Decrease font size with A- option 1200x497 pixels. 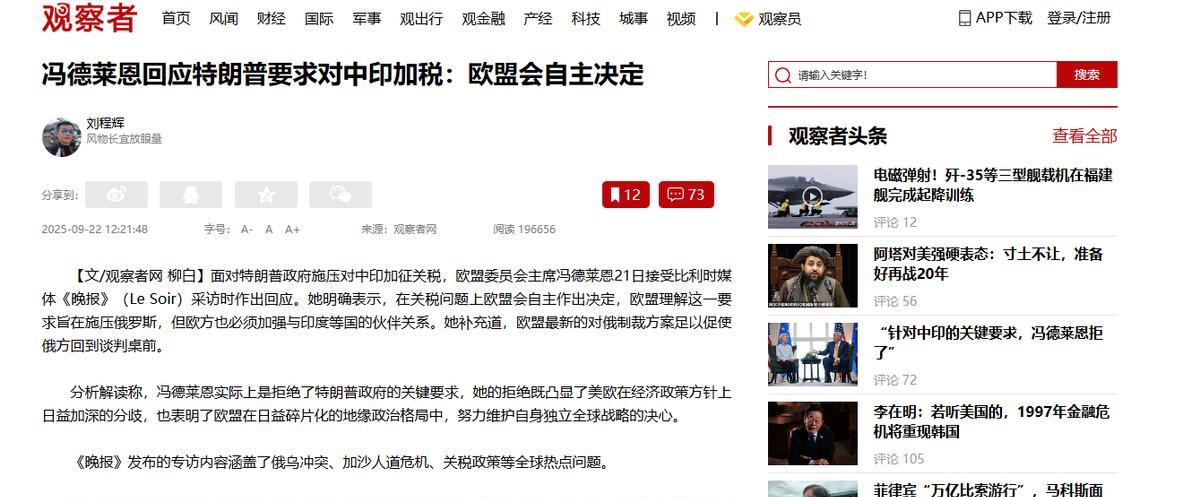click(247, 229)
